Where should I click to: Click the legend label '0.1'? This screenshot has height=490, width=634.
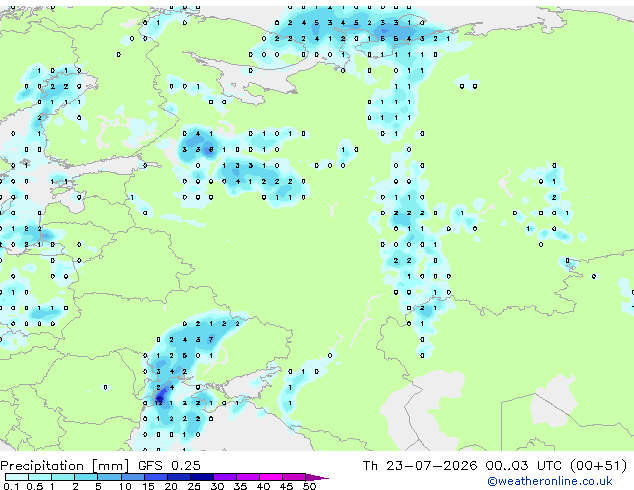click(11, 486)
